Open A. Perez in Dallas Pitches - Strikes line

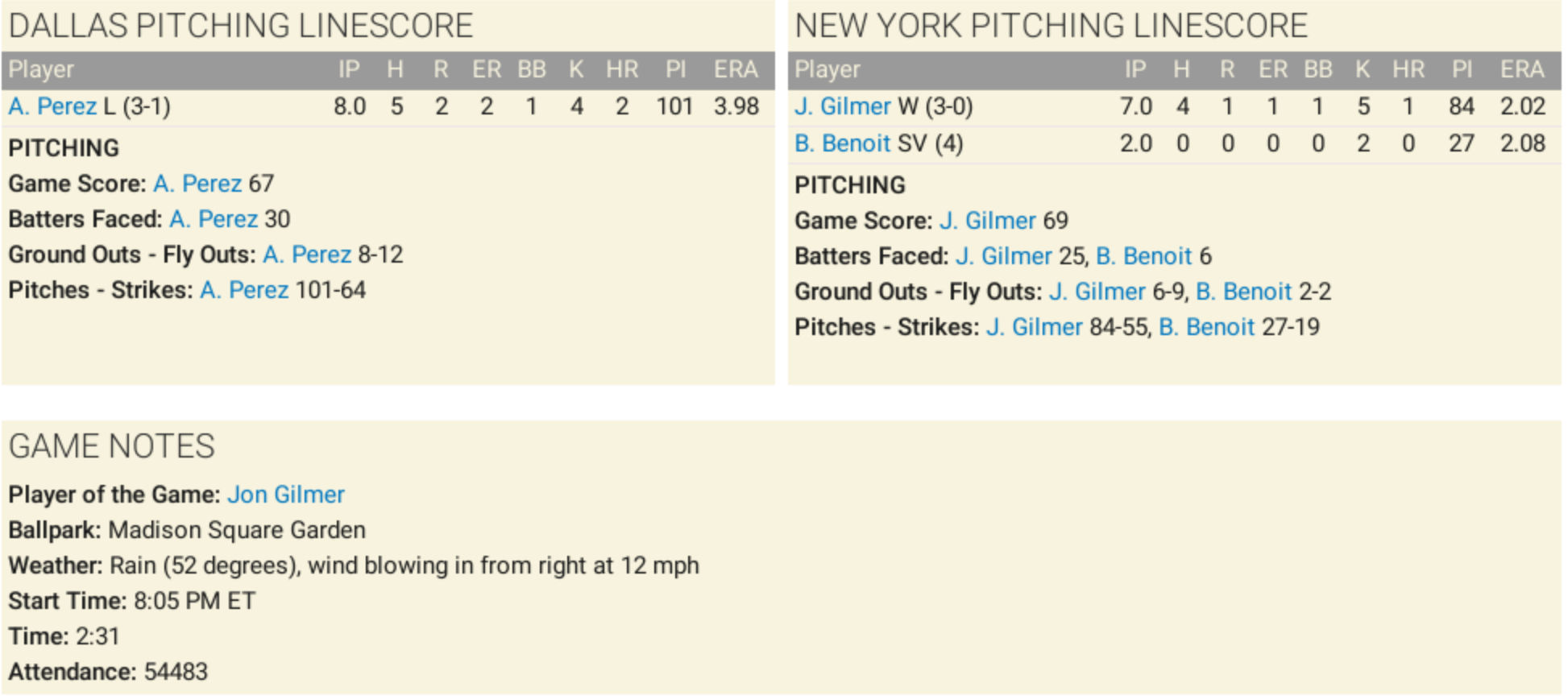(x=244, y=290)
